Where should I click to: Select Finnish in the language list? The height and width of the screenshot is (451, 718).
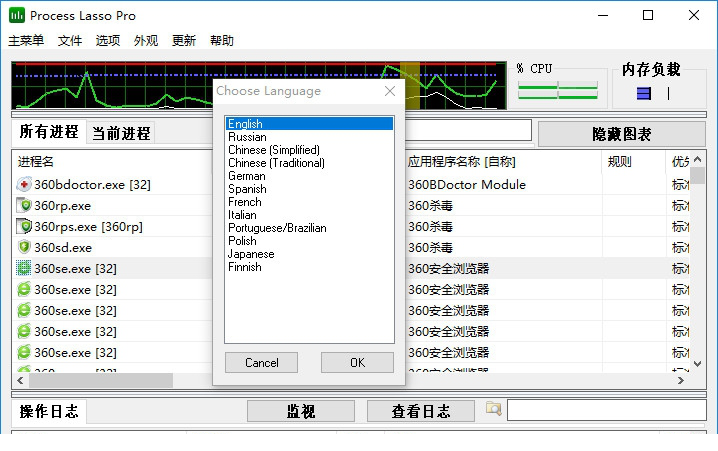pyautogui.click(x=309, y=267)
